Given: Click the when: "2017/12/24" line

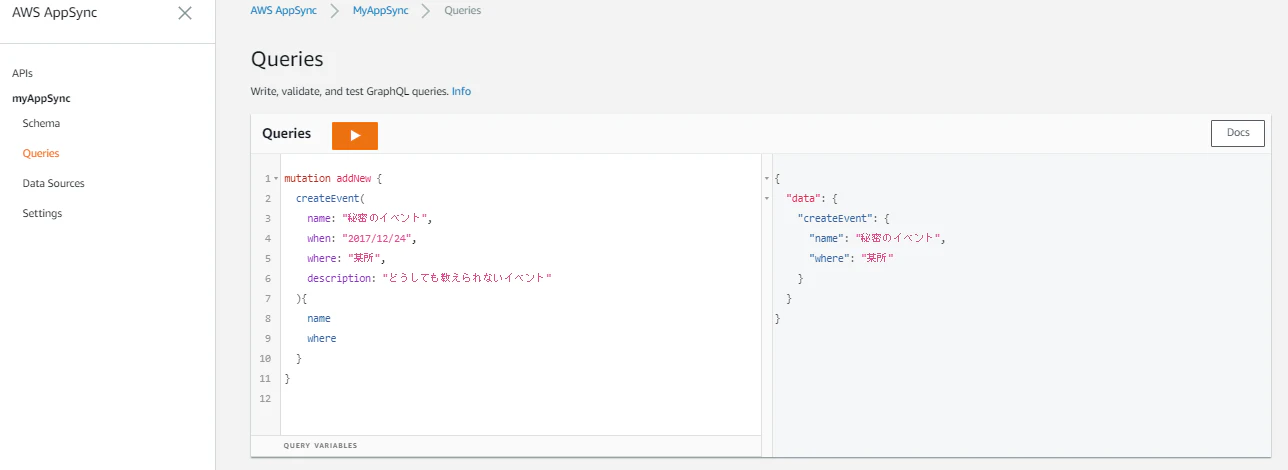Looking at the screenshot, I should (x=361, y=239).
